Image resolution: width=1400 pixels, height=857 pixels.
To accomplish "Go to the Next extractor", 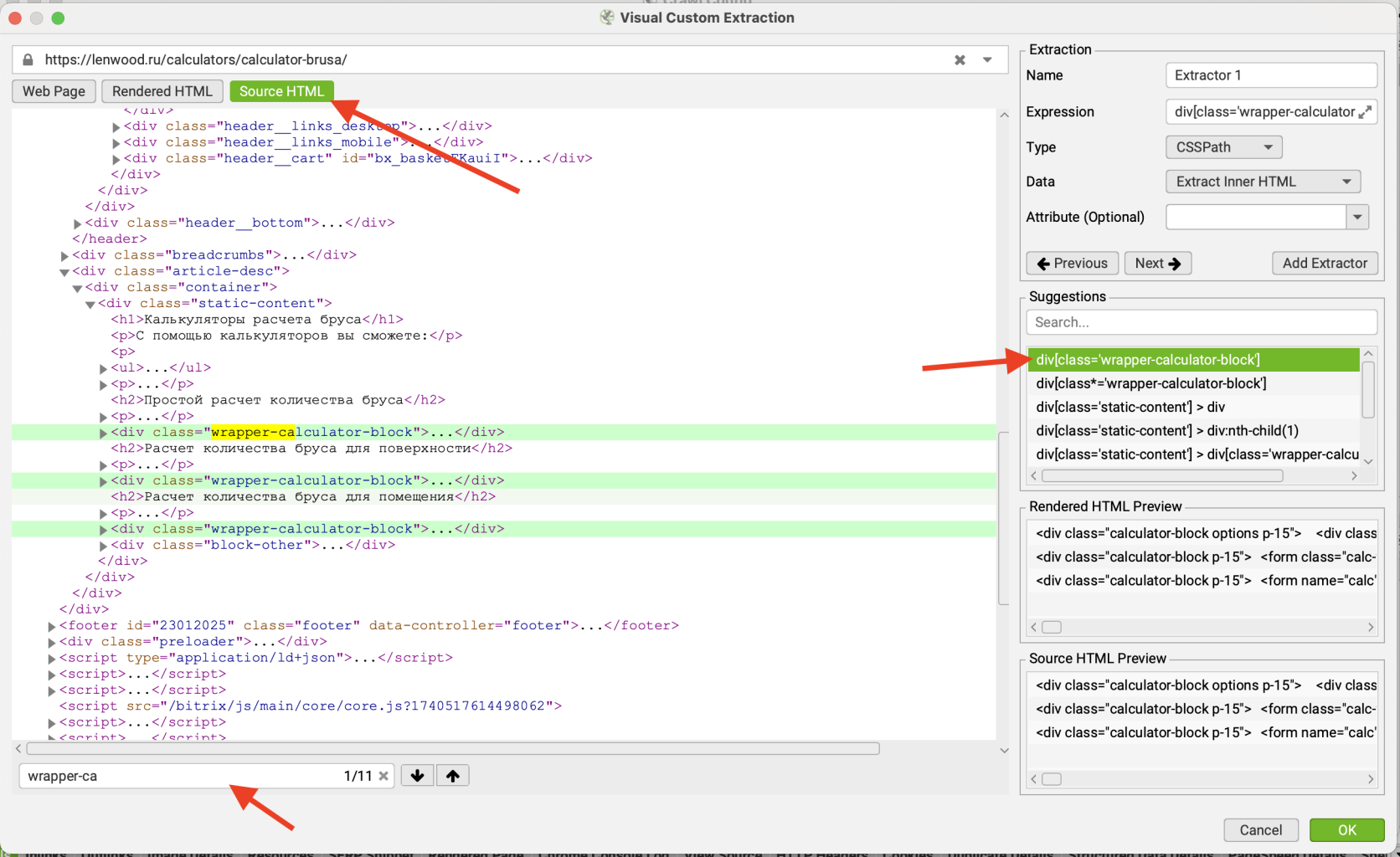I will point(1158,264).
